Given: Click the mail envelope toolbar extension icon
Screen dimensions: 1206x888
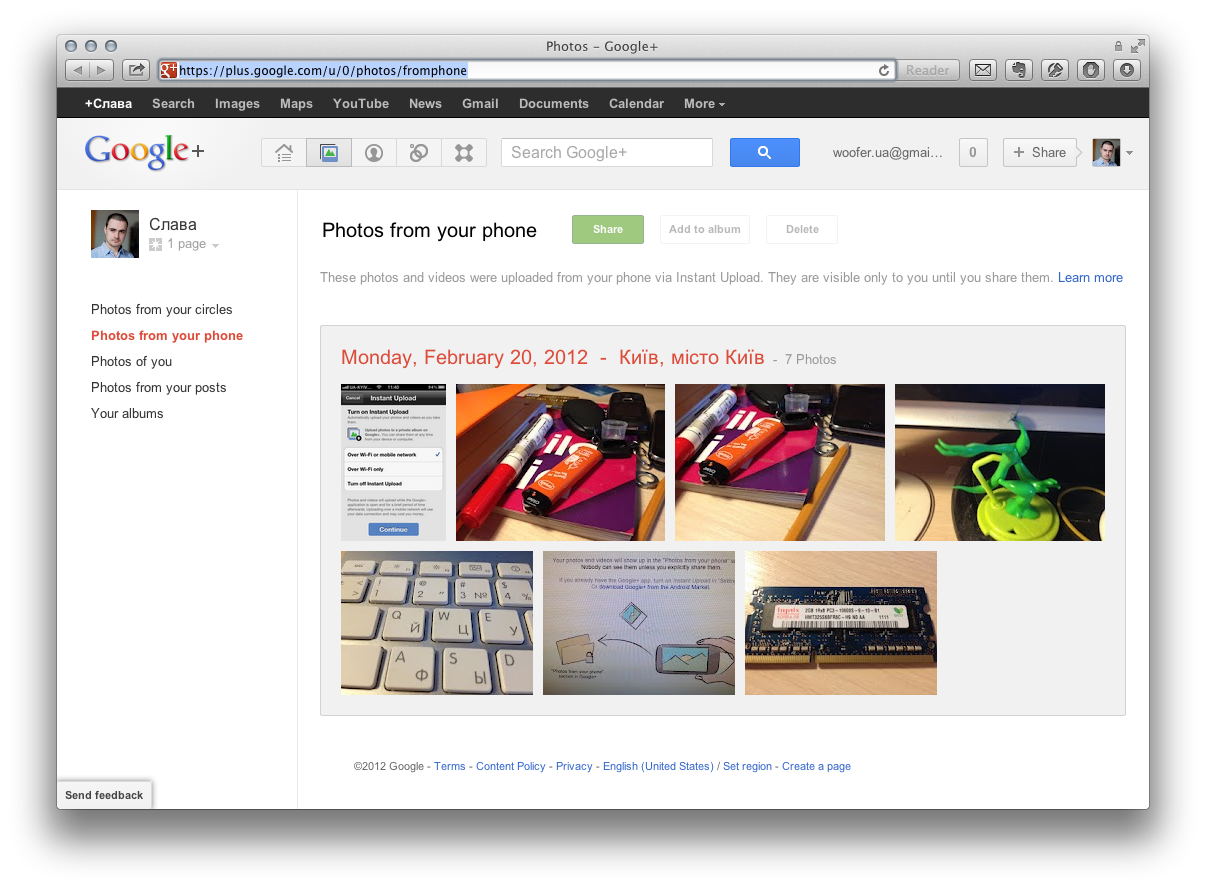Looking at the screenshot, I should pos(983,70).
